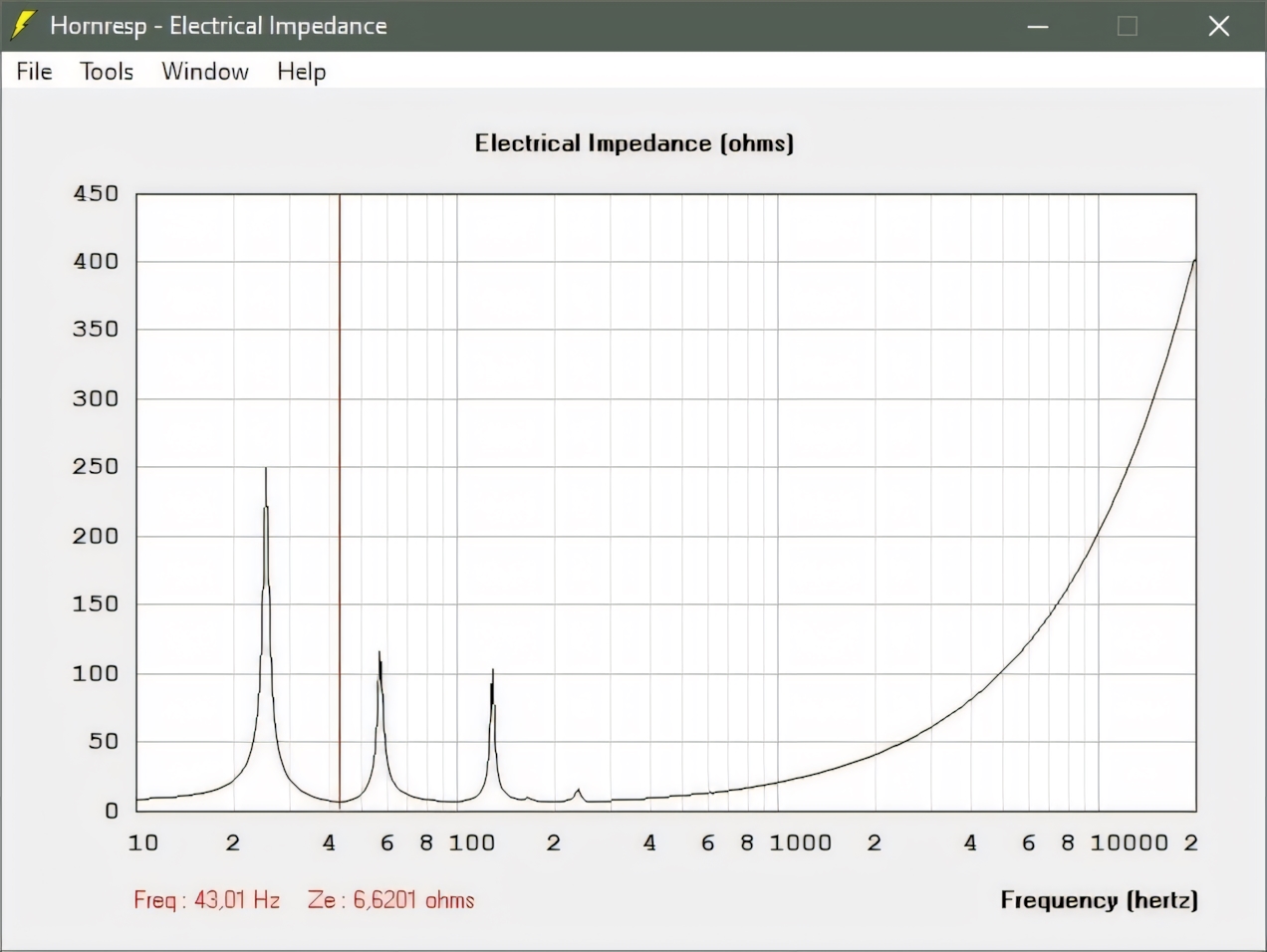The width and height of the screenshot is (1267, 952).
Task: Click the 1000 label on the frequency axis
Action: (x=800, y=843)
